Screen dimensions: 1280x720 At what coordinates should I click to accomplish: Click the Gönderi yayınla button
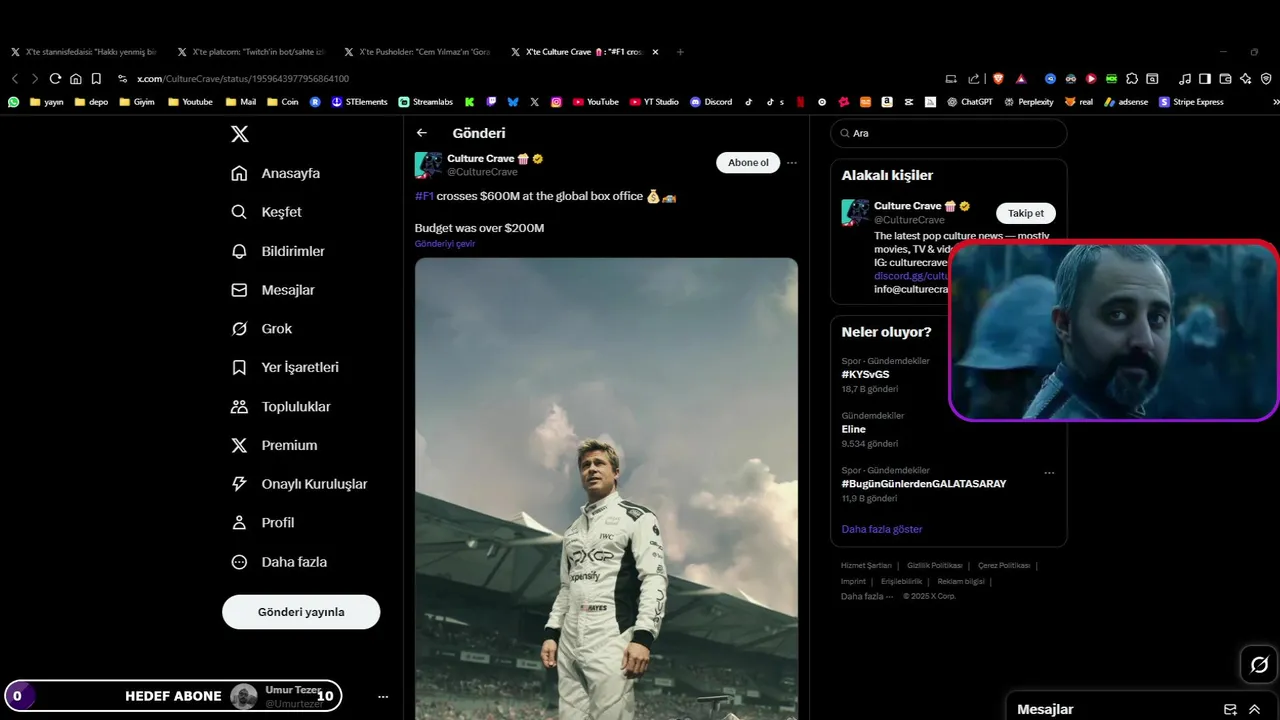tap(301, 612)
